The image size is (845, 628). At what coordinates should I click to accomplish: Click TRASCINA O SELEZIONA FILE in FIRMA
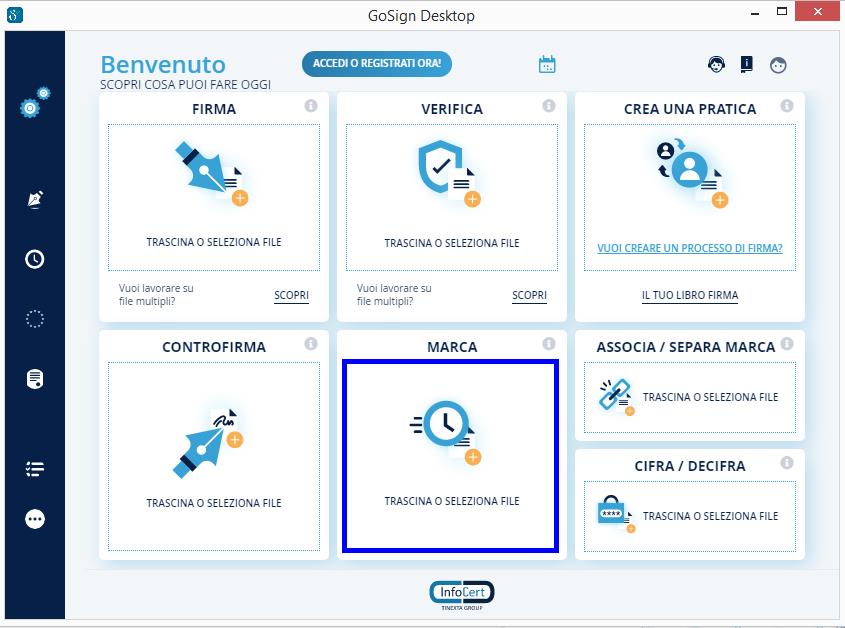point(214,242)
